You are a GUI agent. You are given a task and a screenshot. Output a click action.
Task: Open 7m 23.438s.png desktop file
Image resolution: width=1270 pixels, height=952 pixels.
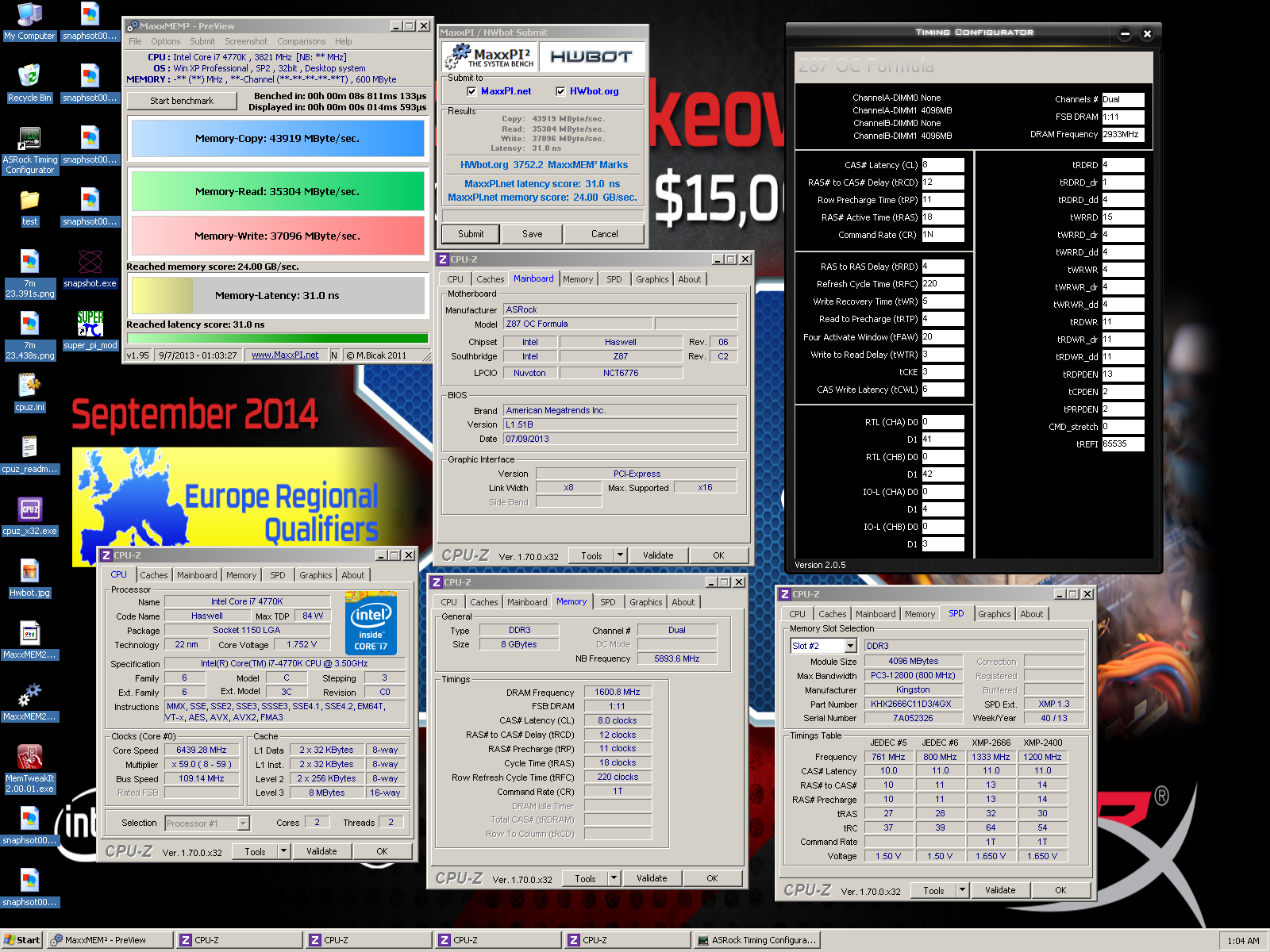tap(29, 336)
